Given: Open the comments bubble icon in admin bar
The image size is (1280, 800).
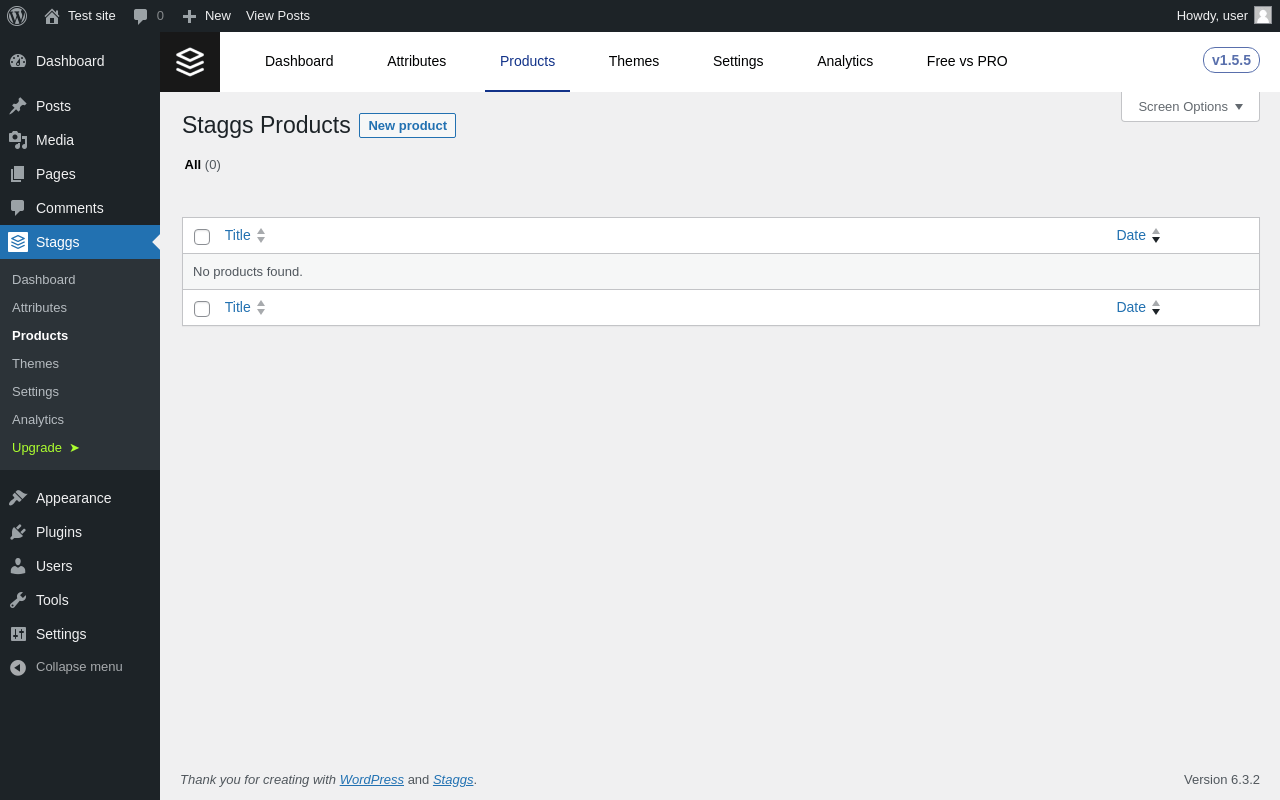Looking at the screenshot, I should [x=140, y=16].
